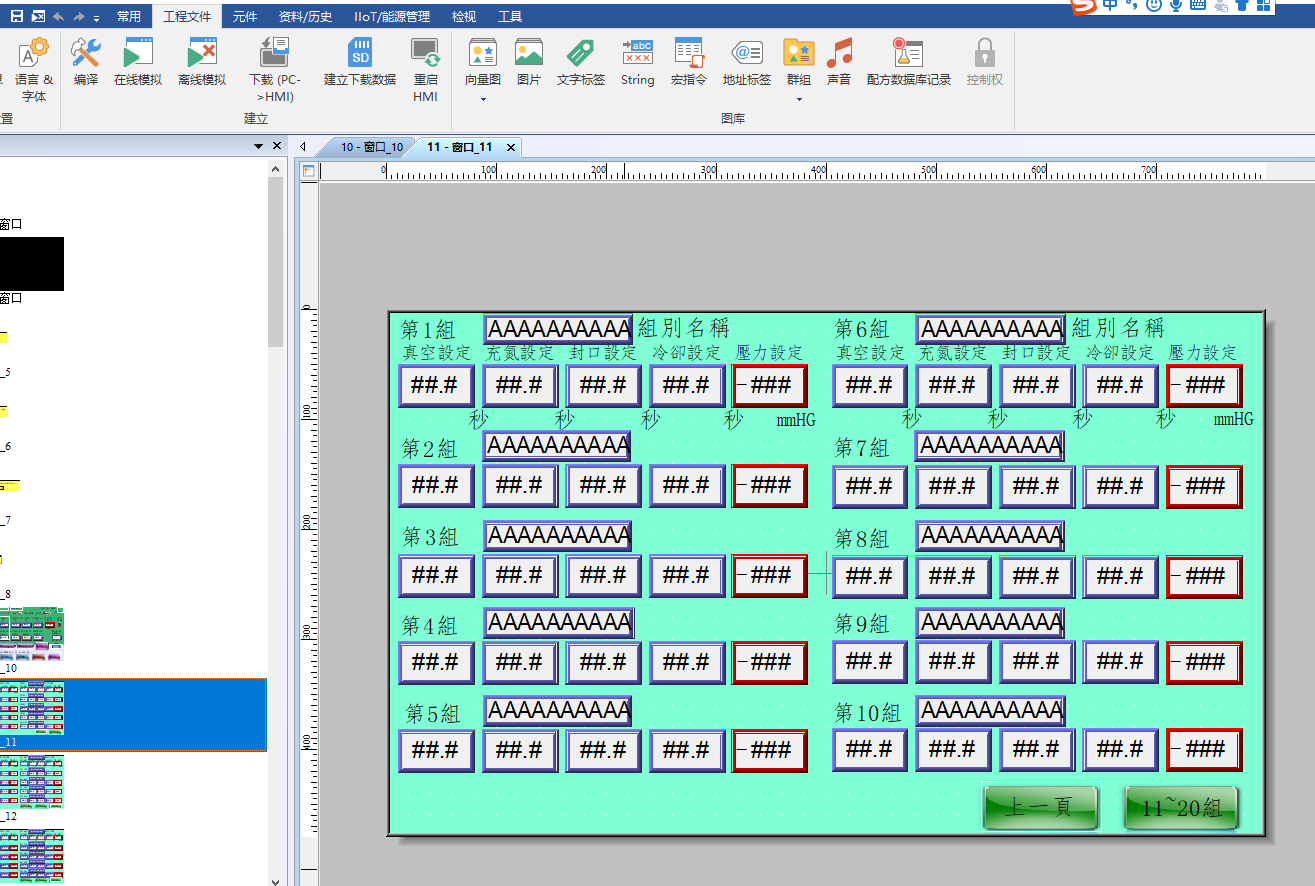Open the window list panel dropdown arrow
This screenshot has width=1315, height=886.
pyautogui.click(x=259, y=147)
